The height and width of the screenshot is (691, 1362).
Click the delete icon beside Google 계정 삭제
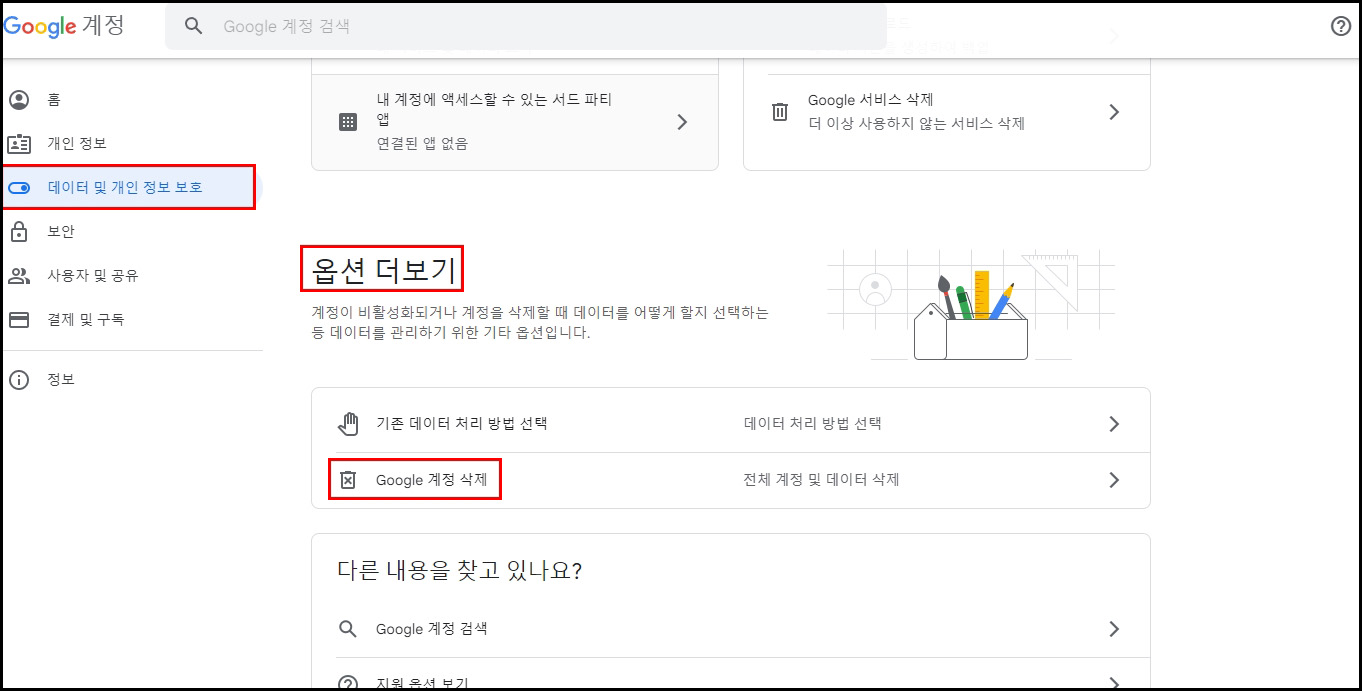347,480
